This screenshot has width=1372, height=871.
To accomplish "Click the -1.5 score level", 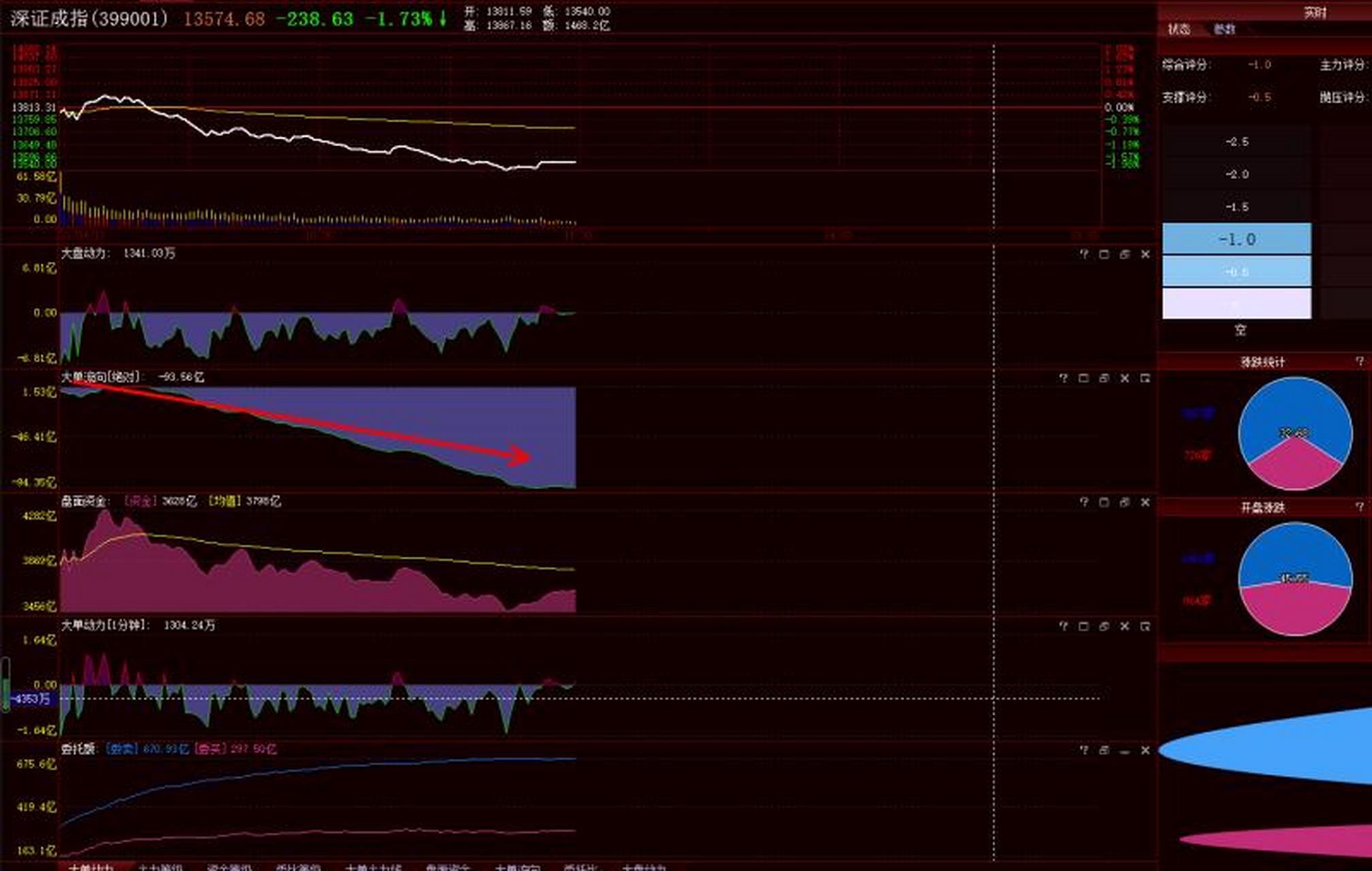I will point(1237,207).
